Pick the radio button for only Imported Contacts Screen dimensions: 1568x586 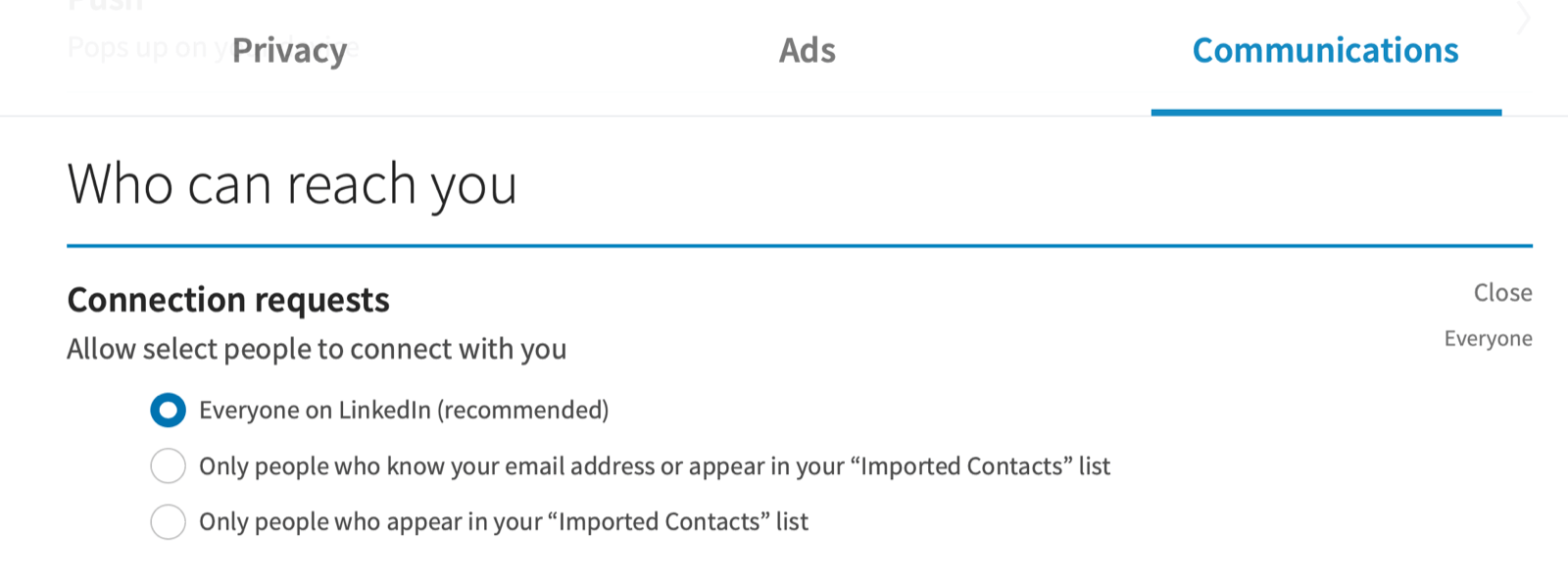[x=168, y=521]
